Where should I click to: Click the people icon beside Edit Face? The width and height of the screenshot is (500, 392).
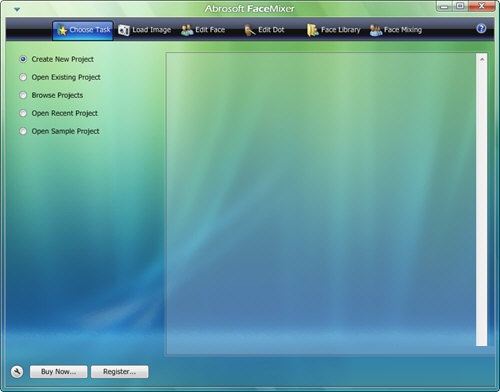187,30
